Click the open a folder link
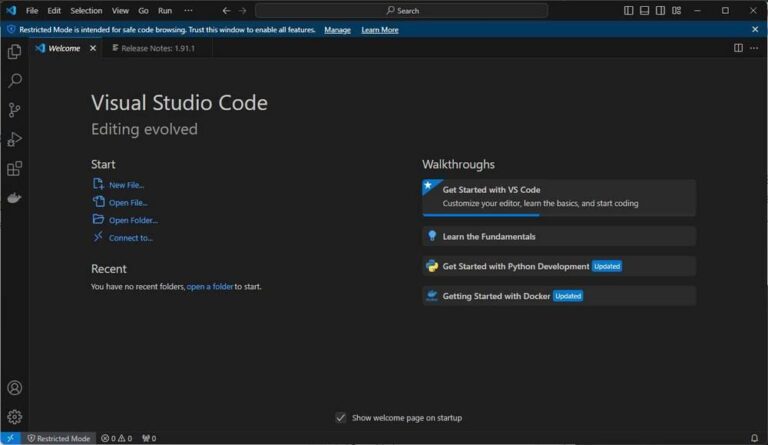The width and height of the screenshot is (768, 445). click(x=210, y=286)
